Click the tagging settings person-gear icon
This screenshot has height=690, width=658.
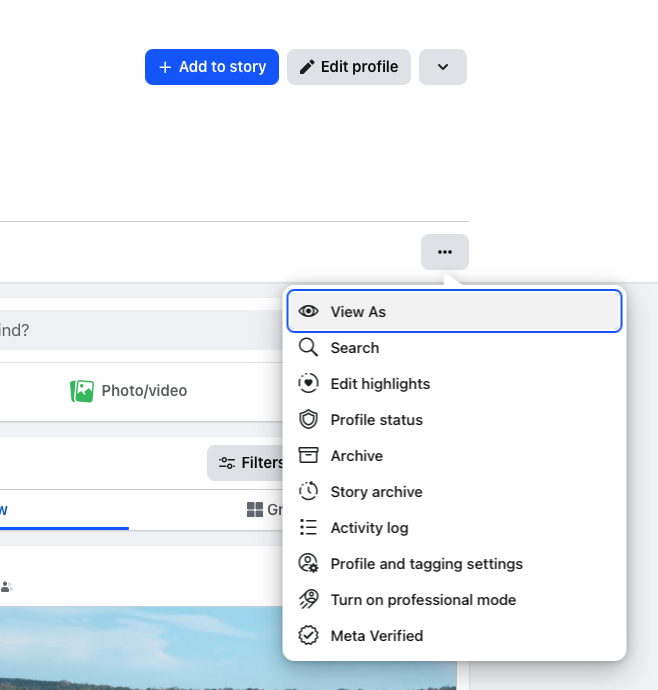309,564
